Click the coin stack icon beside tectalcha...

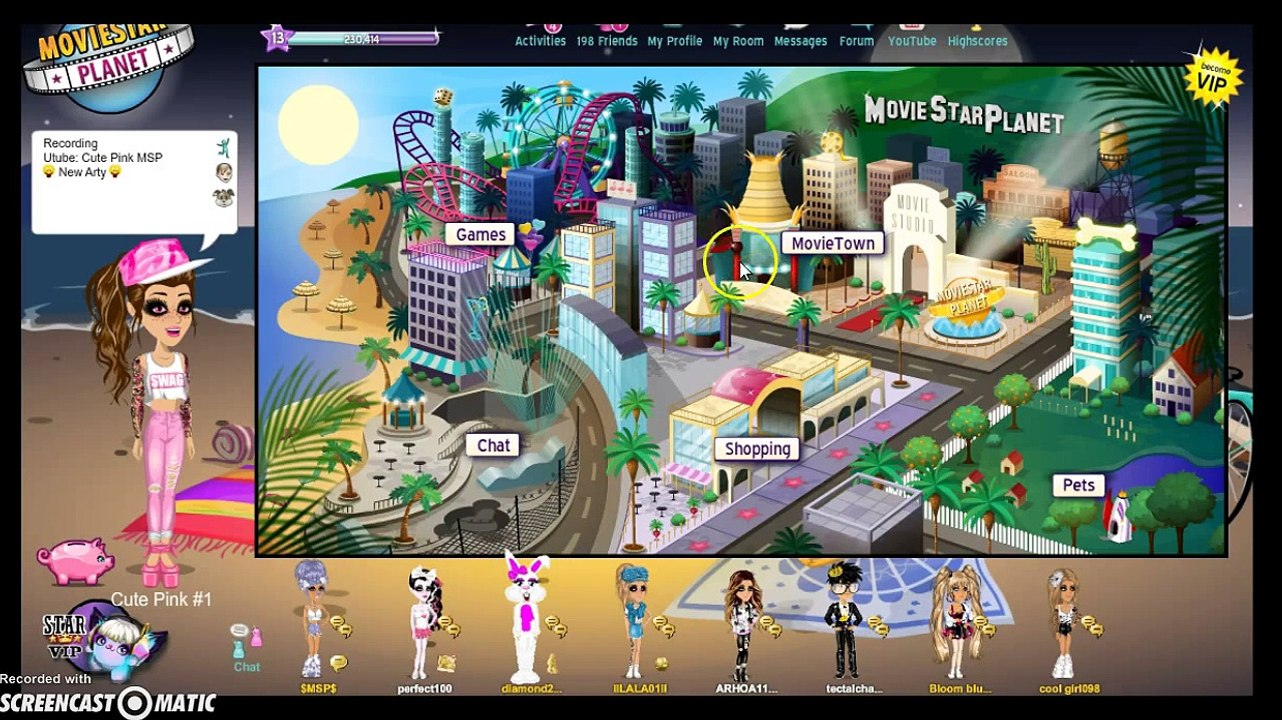pyautogui.click(x=877, y=627)
